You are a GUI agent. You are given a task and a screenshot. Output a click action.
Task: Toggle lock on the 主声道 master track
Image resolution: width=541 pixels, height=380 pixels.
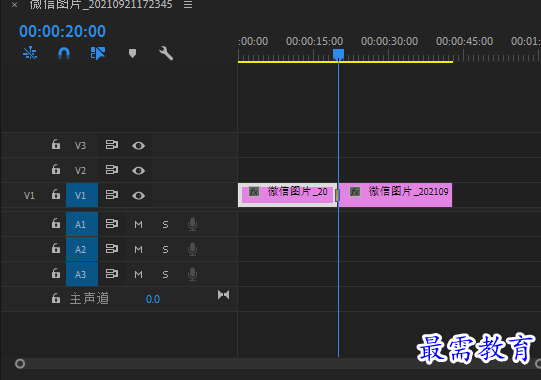tap(56, 299)
